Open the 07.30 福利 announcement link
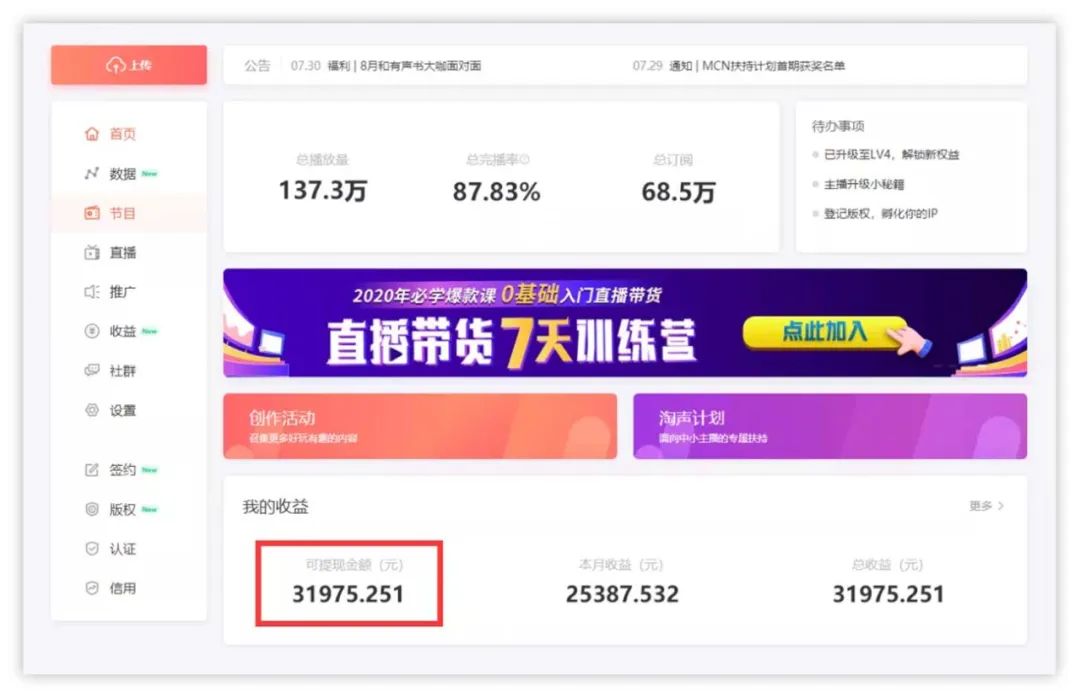The width and height of the screenshot is (1080, 698). coord(386,65)
